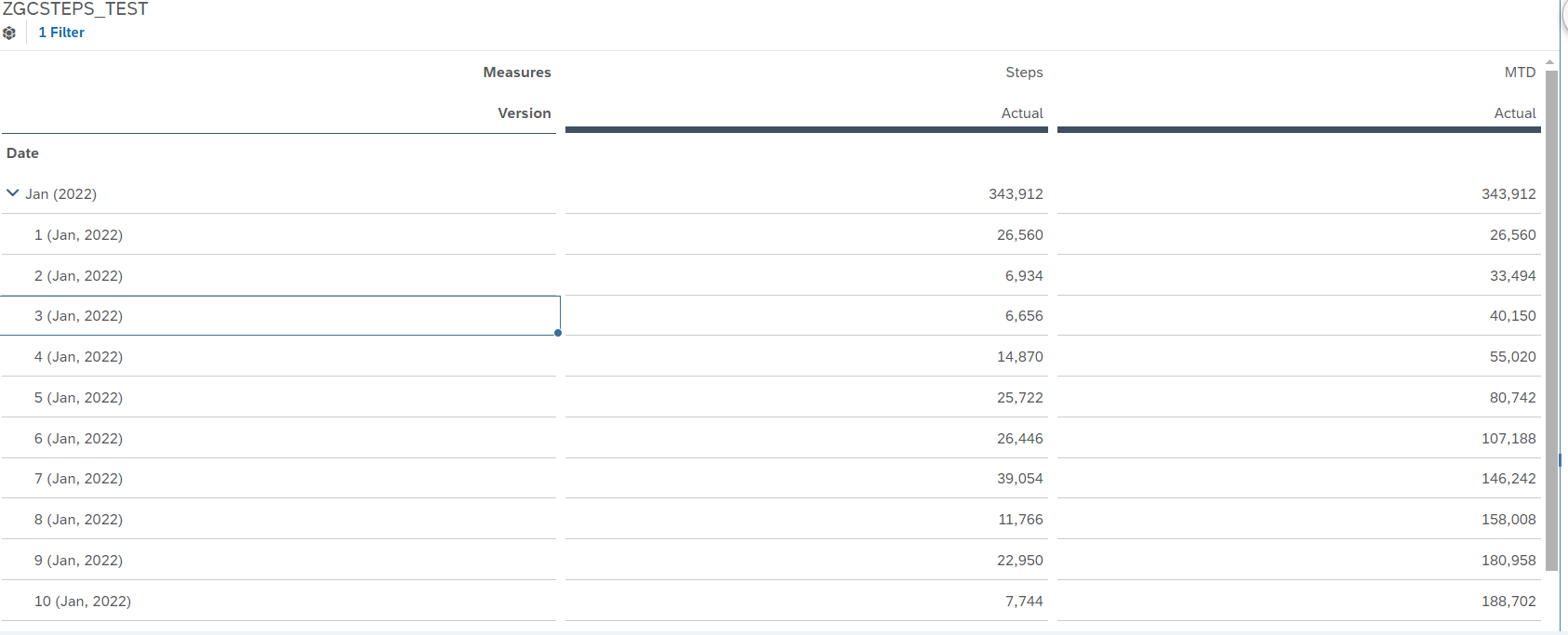Viewport: 1568px width, 635px height.
Task: Select the Measures header cell
Action: tap(516, 73)
